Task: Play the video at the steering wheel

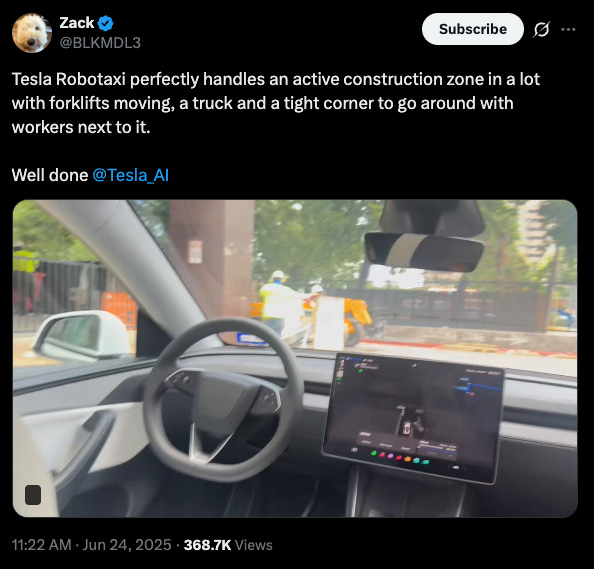Action: point(224,400)
